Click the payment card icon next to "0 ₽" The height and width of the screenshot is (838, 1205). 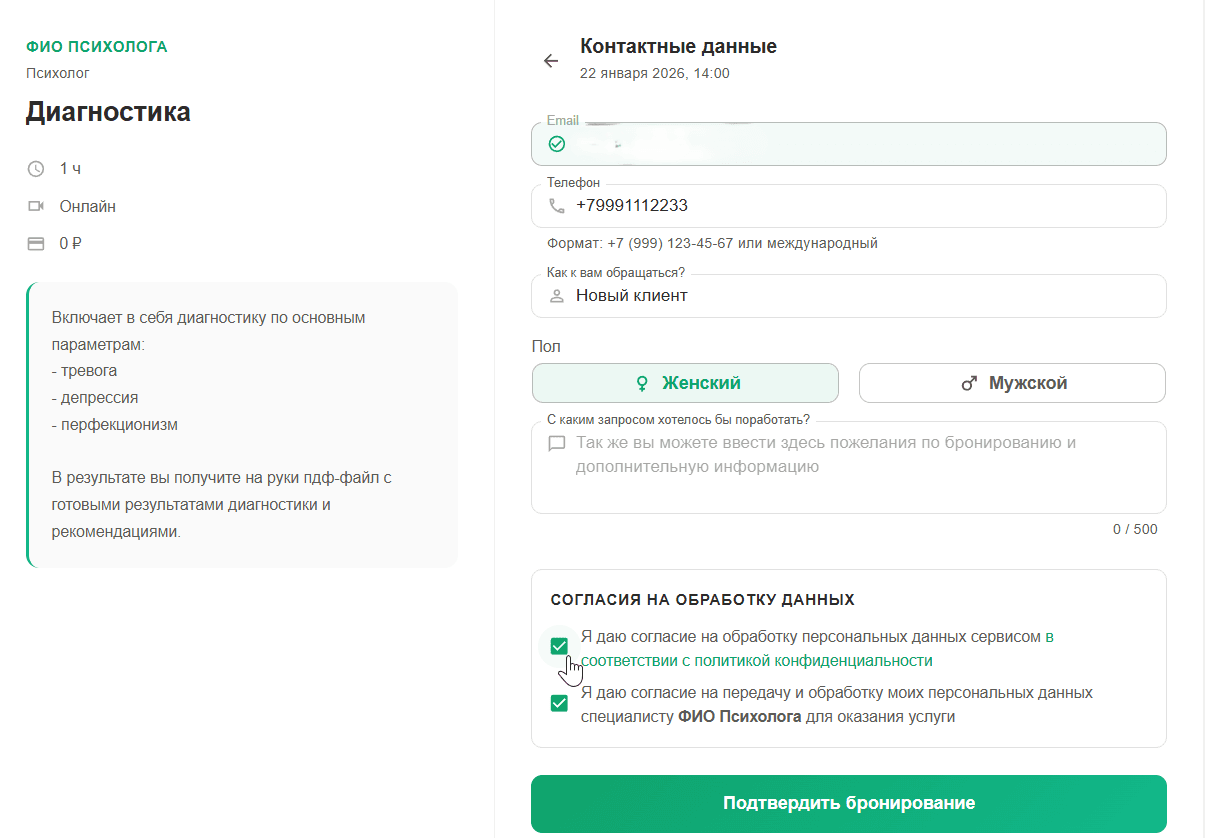click(x=36, y=243)
